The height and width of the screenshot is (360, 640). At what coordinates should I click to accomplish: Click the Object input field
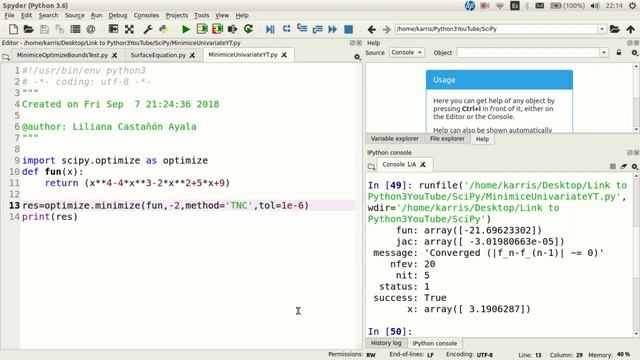click(x=529, y=52)
